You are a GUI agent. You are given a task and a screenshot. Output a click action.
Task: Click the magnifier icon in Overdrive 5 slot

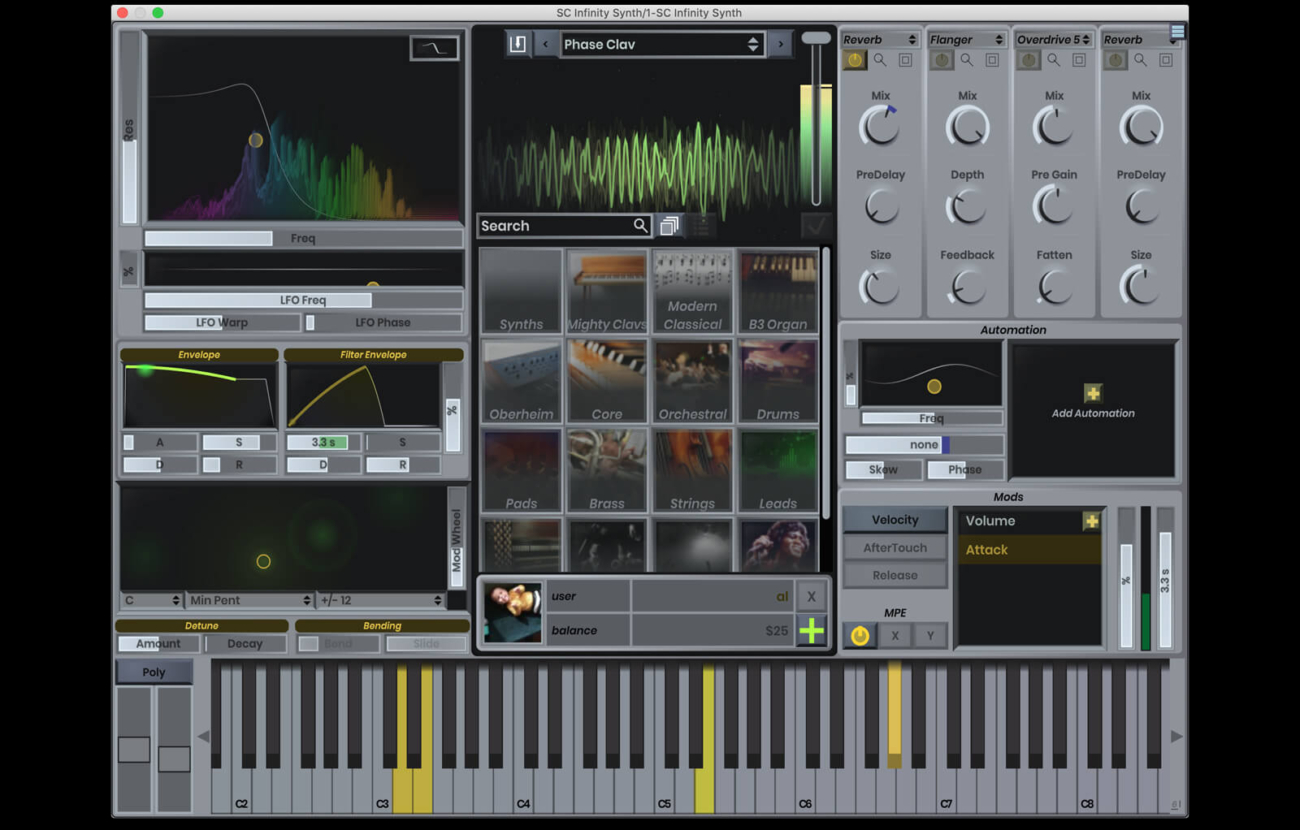point(1054,60)
